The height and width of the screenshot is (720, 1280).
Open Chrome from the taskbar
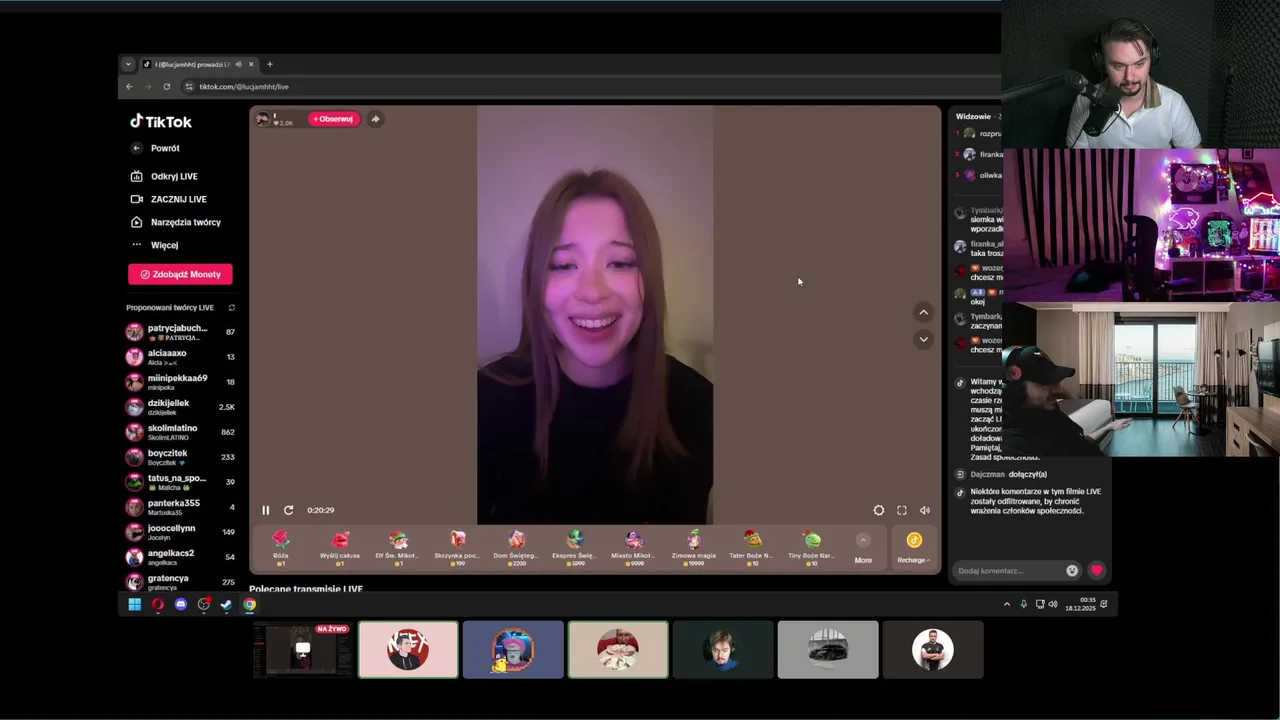pyautogui.click(x=249, y=604)
